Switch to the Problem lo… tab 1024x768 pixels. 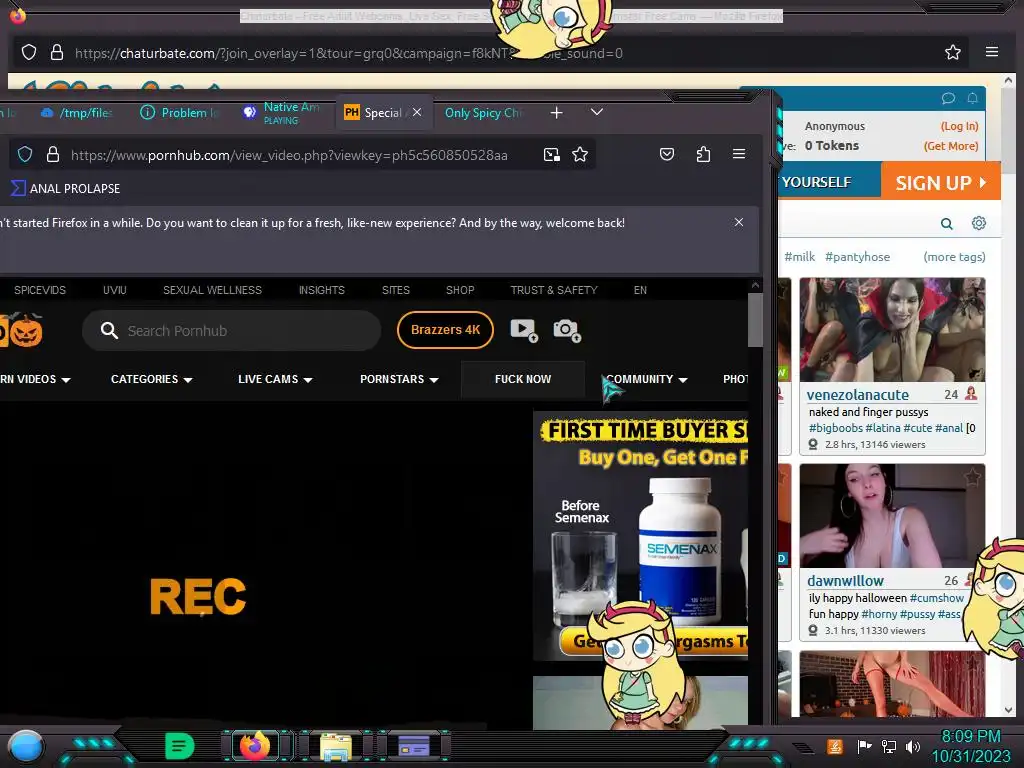[x=180, y=113]
